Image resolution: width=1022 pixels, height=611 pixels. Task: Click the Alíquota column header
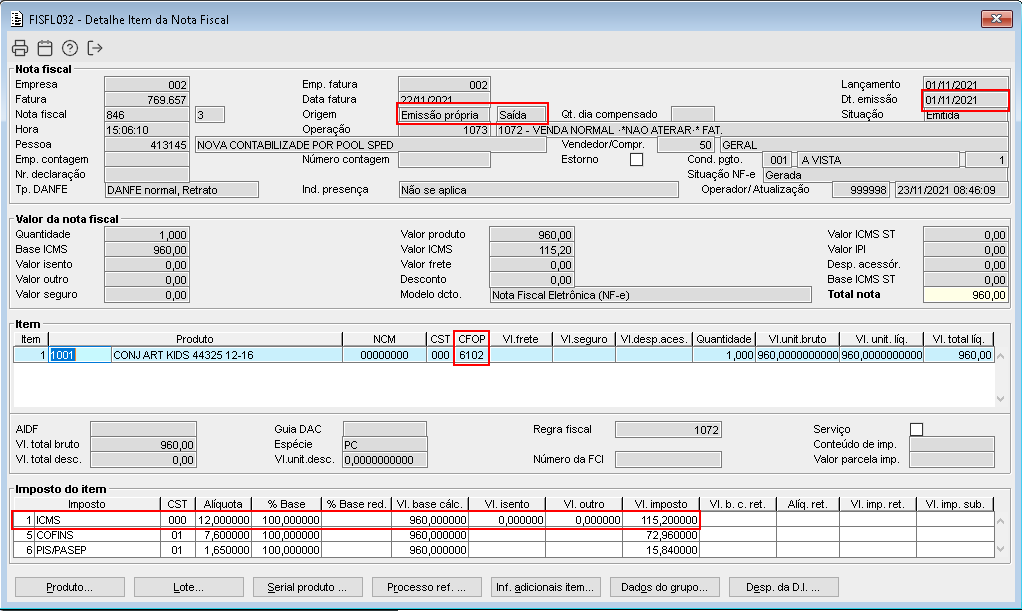click(x=223, y=504)
